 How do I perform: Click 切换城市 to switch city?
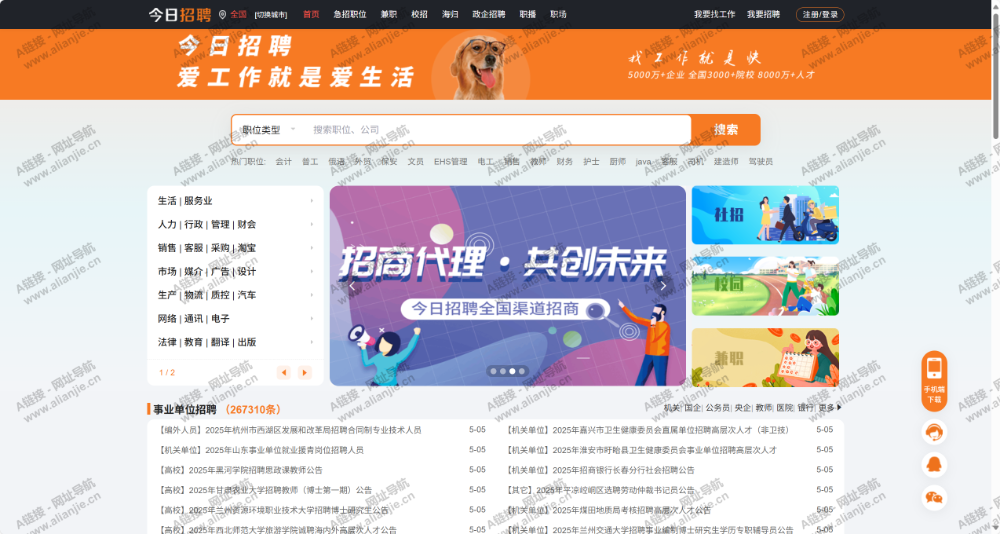click(x=270, y=15)
